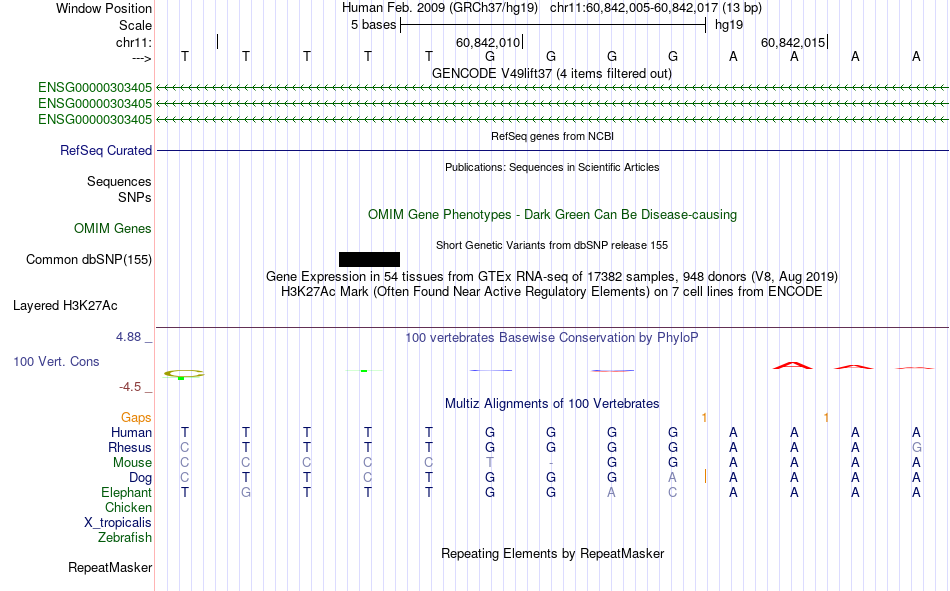Select the X_tropicalis species label
Screen dimensions: 950x591
[118, 523]
